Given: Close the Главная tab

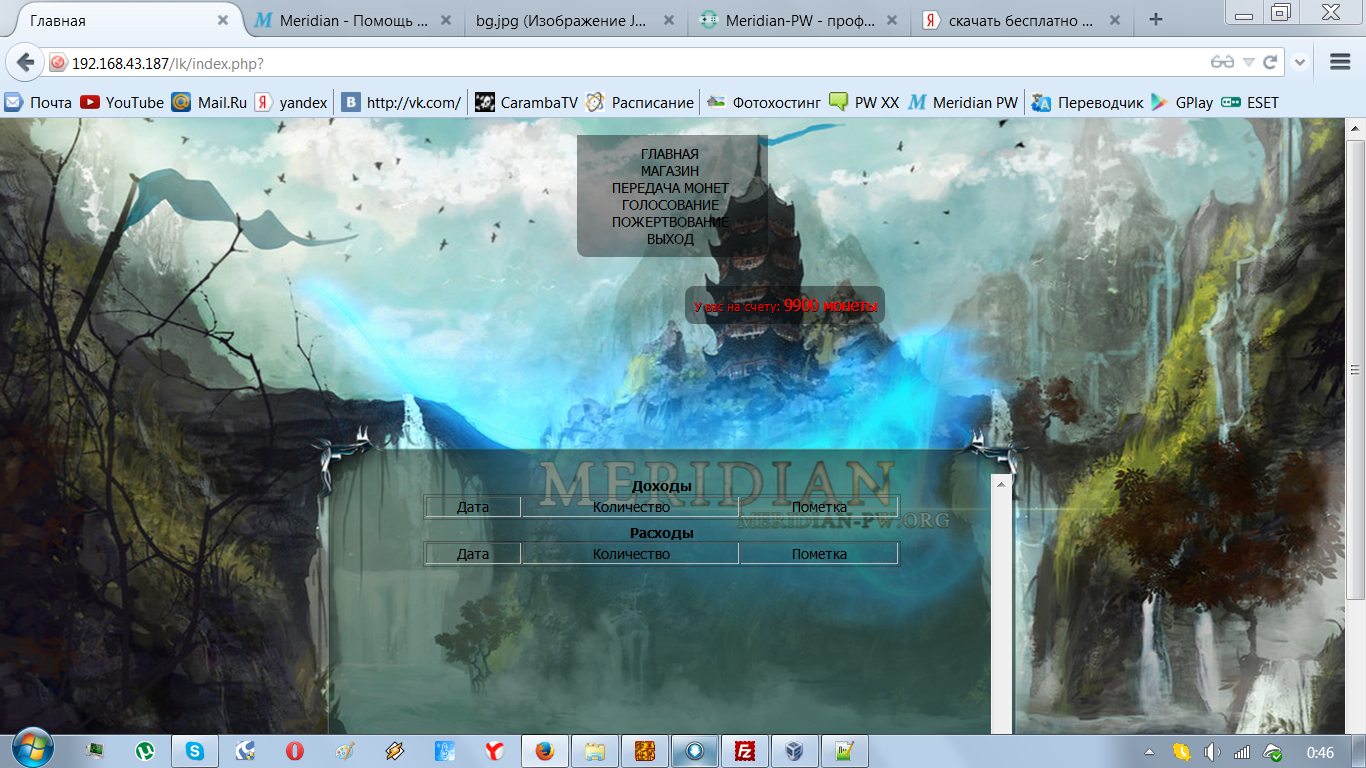Looking at the screenshot, I should tap(223, 20).
